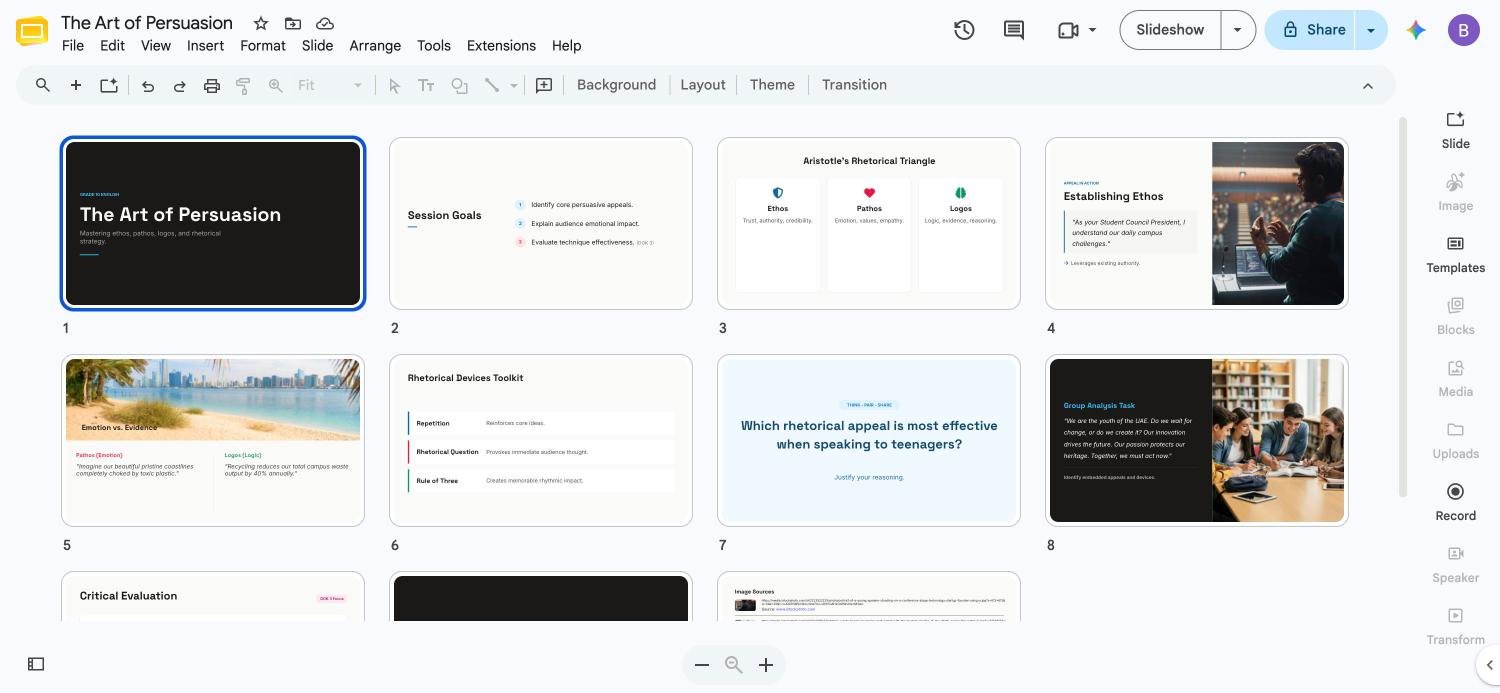Zoom in grid with plus button
This screenshot has height=693, width=1500.
tap(766, 665)
